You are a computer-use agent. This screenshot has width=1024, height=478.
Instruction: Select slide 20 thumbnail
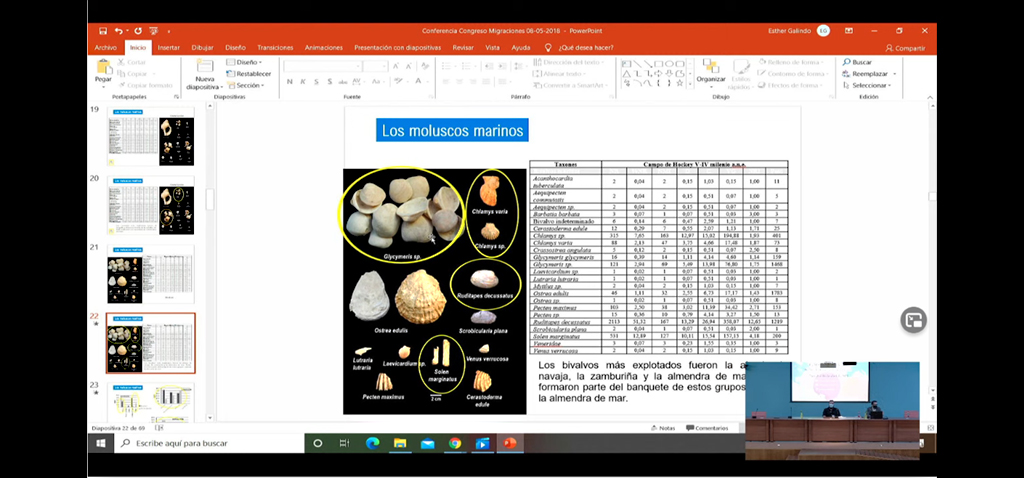point(151,205)
